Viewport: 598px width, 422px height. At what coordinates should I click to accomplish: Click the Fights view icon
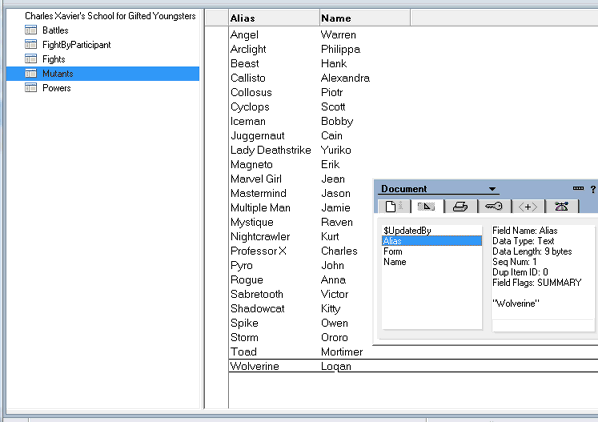point(31,59)
